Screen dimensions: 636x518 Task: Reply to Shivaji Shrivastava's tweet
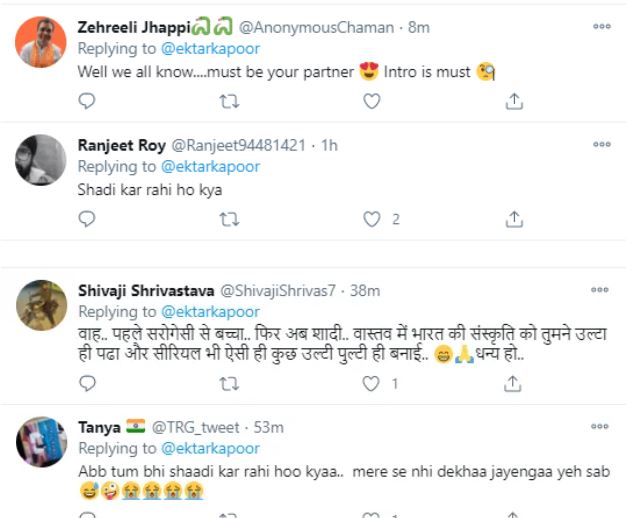click(87, 383)
